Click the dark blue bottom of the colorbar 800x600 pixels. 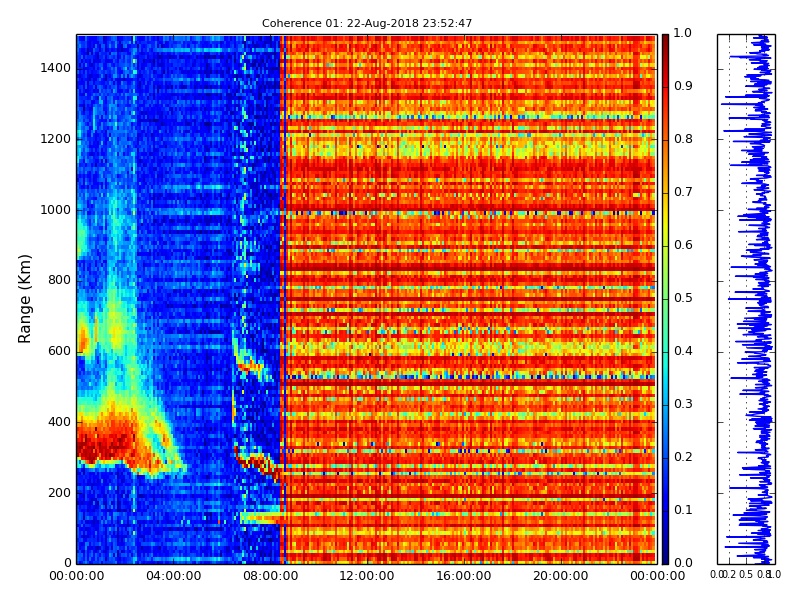665,556
